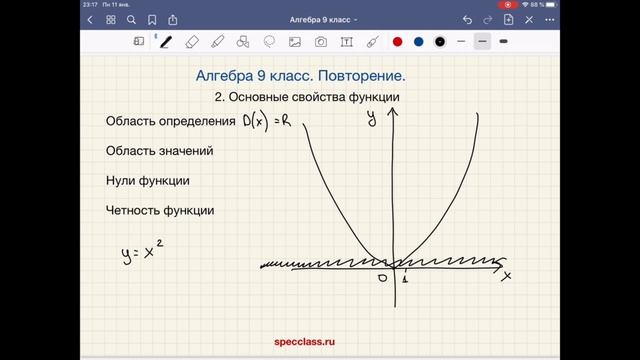This screenshot has width=640, height=360.
Task: Select the thickest stroke width
Action: coord(503,41)
